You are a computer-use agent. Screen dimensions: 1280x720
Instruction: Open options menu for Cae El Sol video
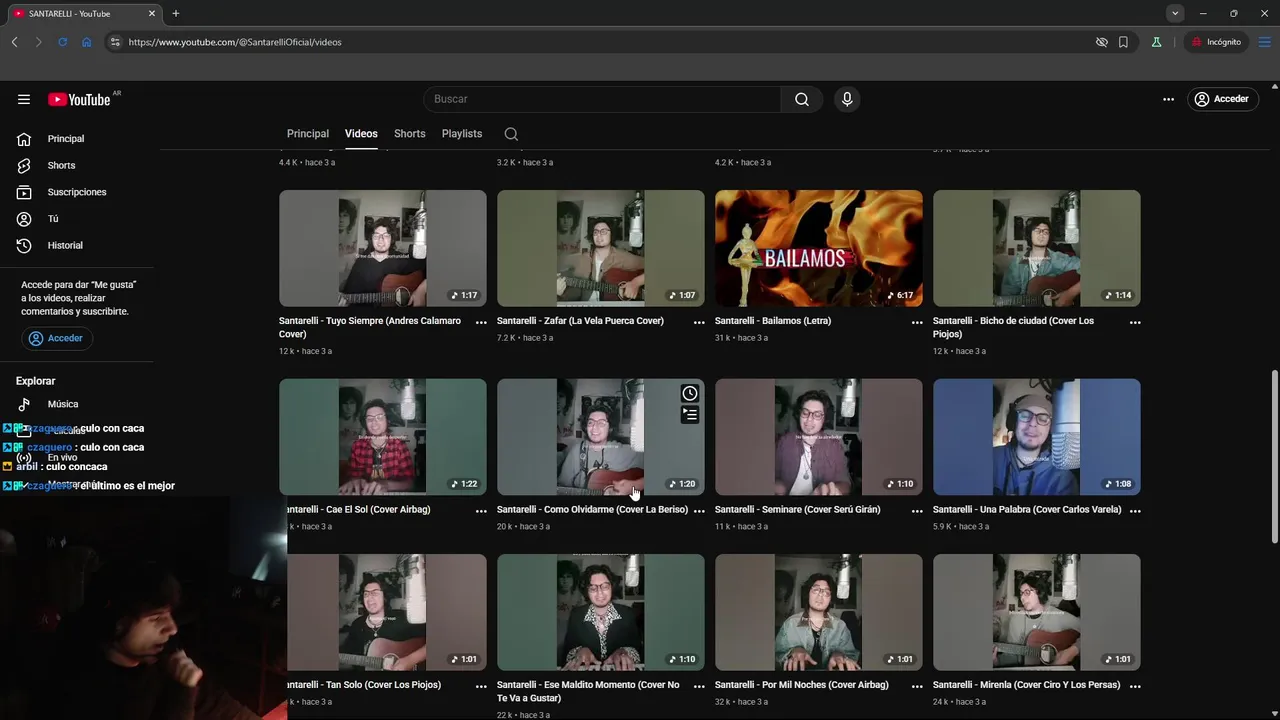481,510
